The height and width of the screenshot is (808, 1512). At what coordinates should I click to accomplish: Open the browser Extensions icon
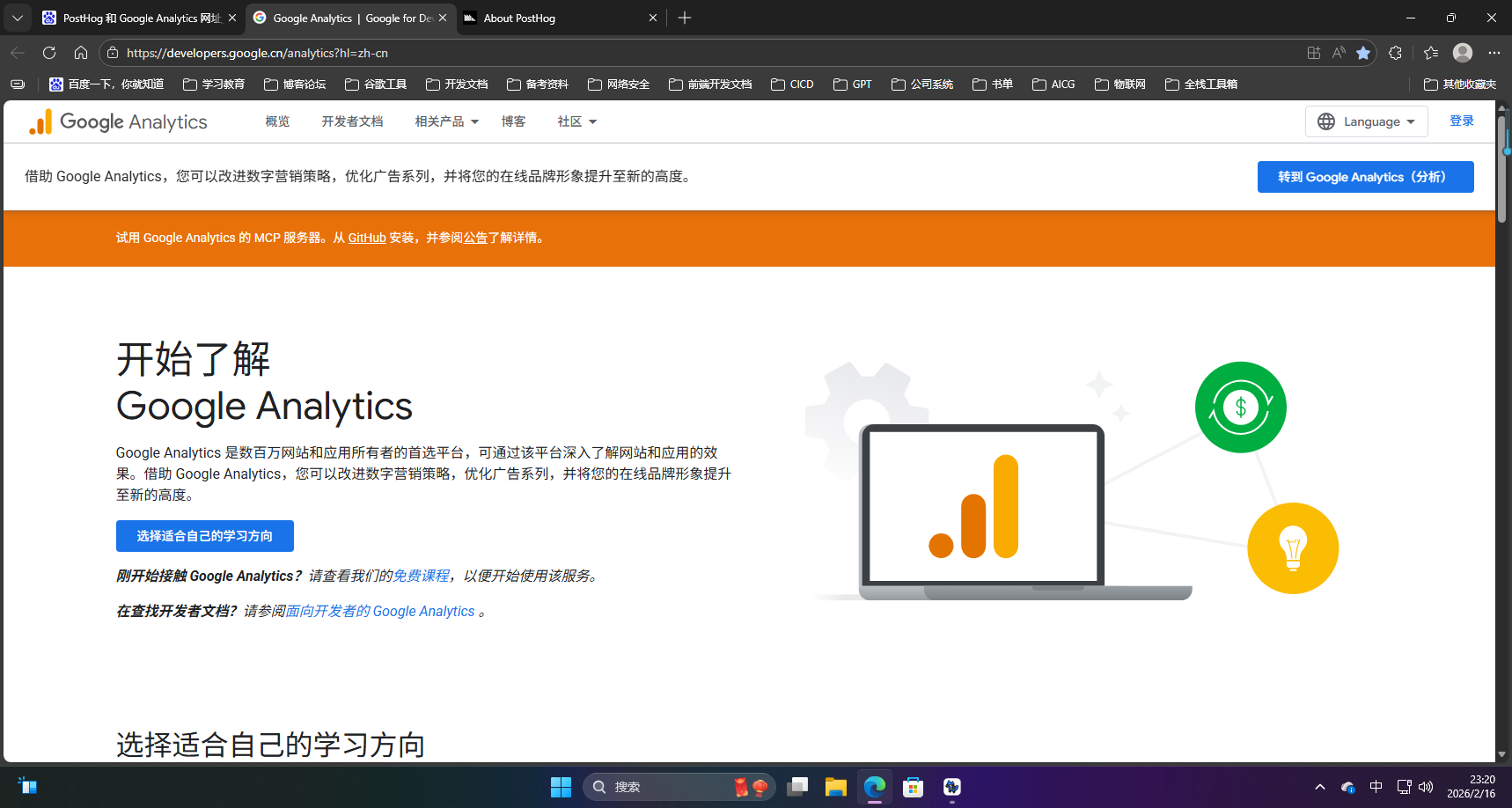point(1395,53)
